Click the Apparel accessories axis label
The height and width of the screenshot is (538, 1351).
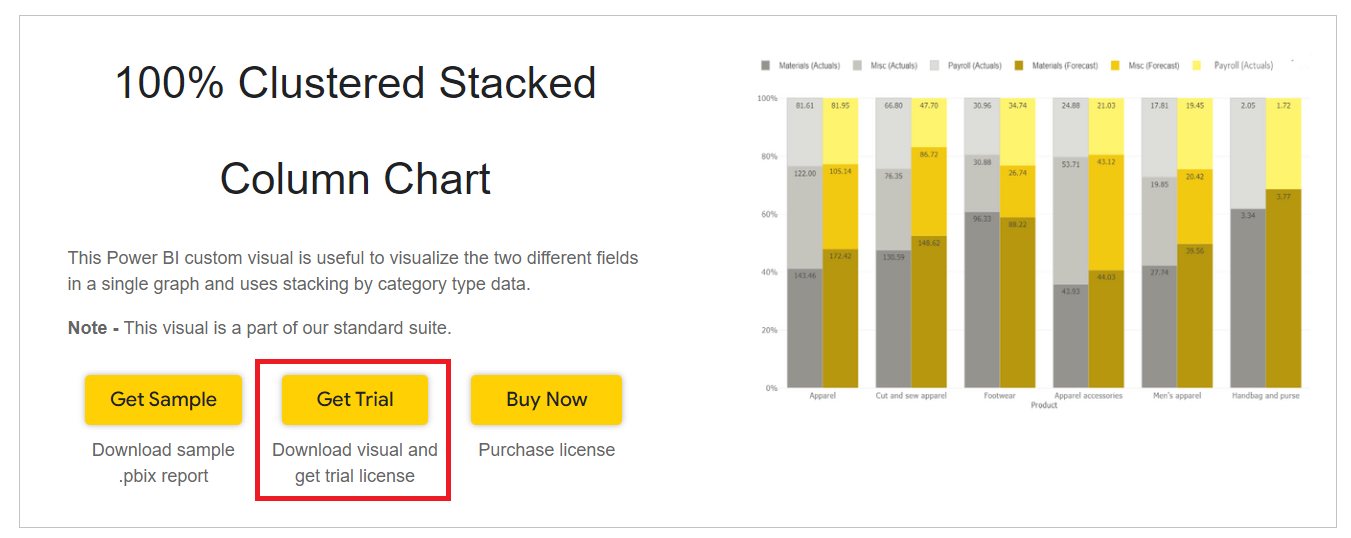(1088, 396)
